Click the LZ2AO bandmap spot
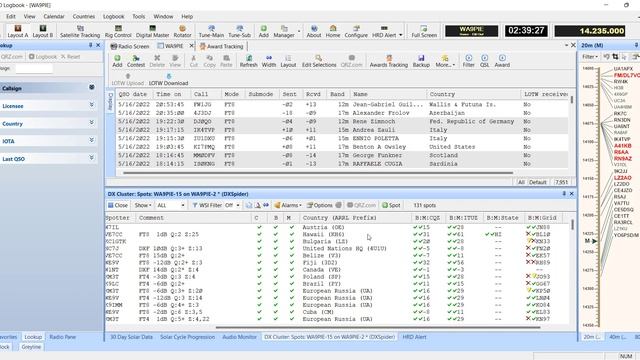 [x=622, y=178]
